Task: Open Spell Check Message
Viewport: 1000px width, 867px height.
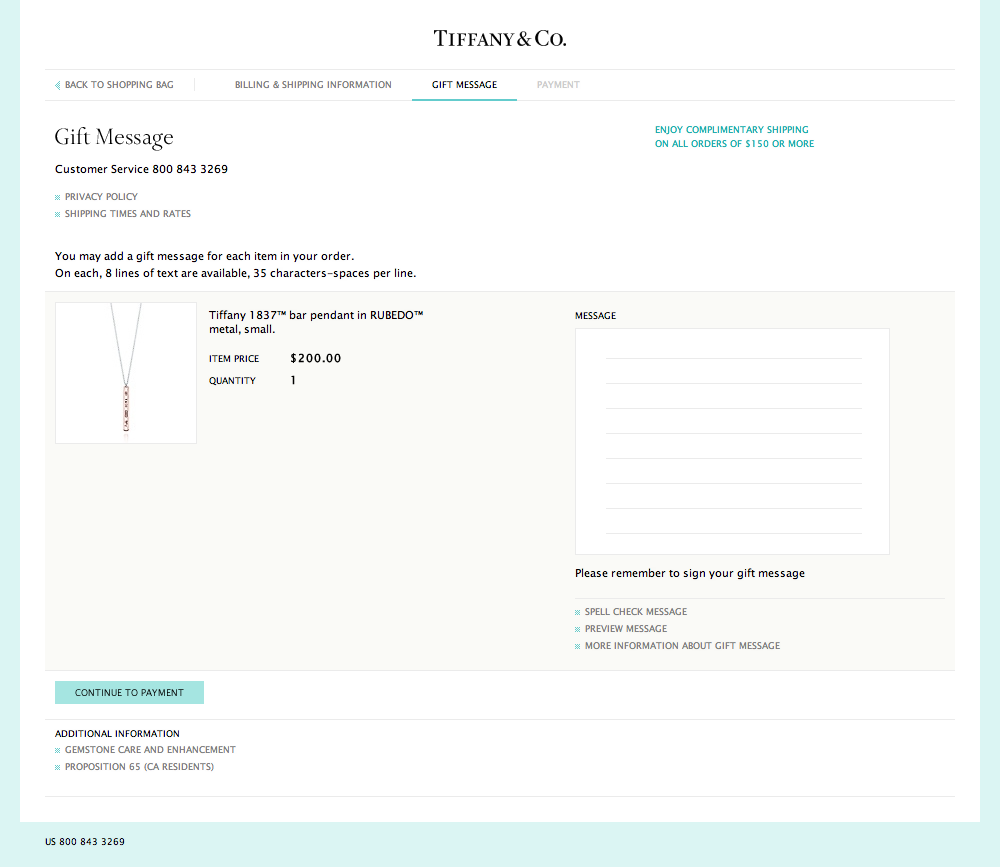Action: (x=635, y=611)
